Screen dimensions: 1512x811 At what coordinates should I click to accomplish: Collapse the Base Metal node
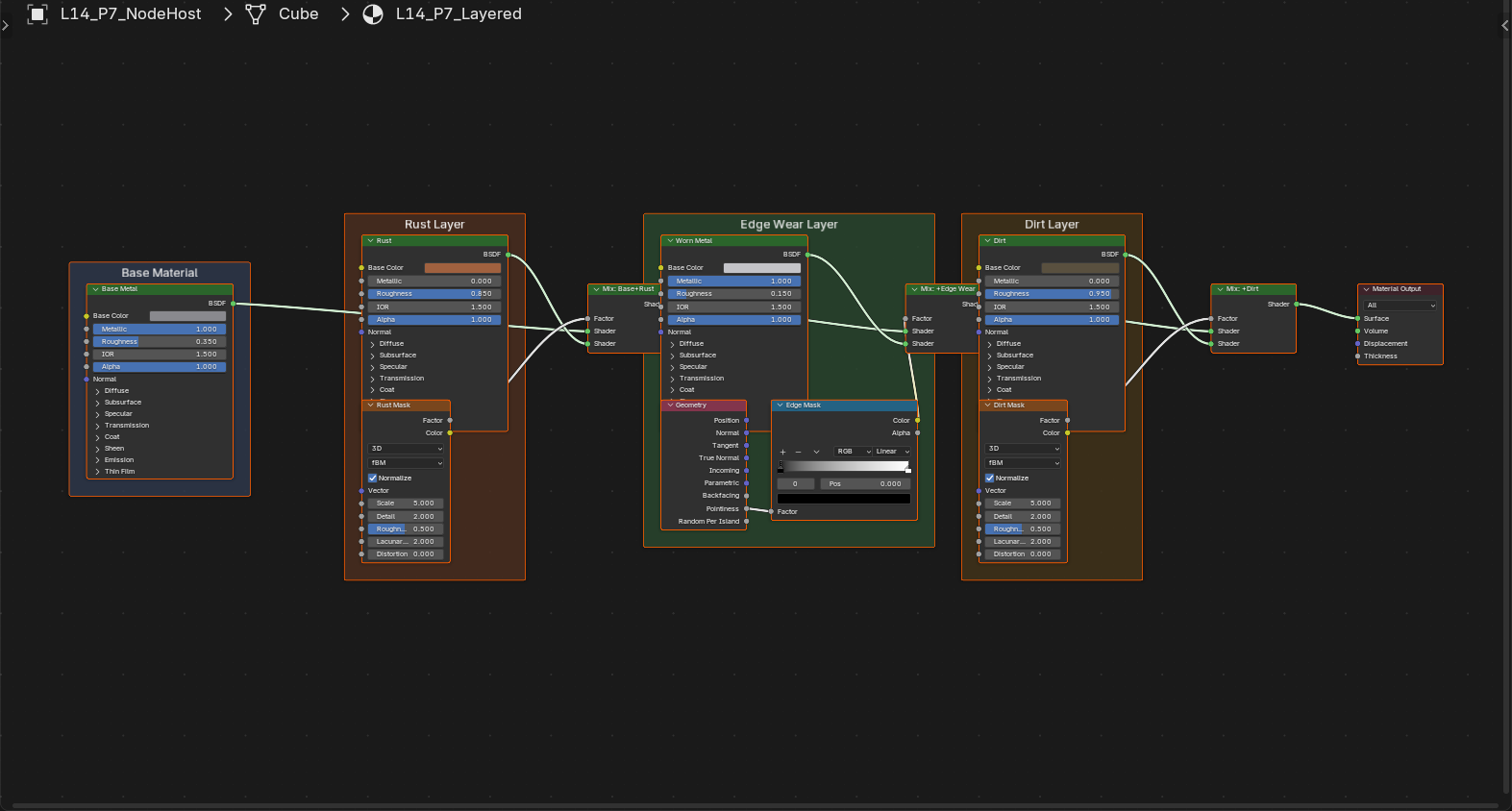point(95,289)
